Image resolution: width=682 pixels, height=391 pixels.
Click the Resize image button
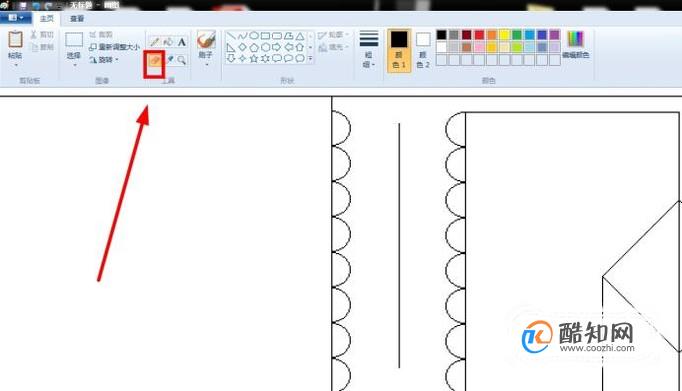pos(114,47)
